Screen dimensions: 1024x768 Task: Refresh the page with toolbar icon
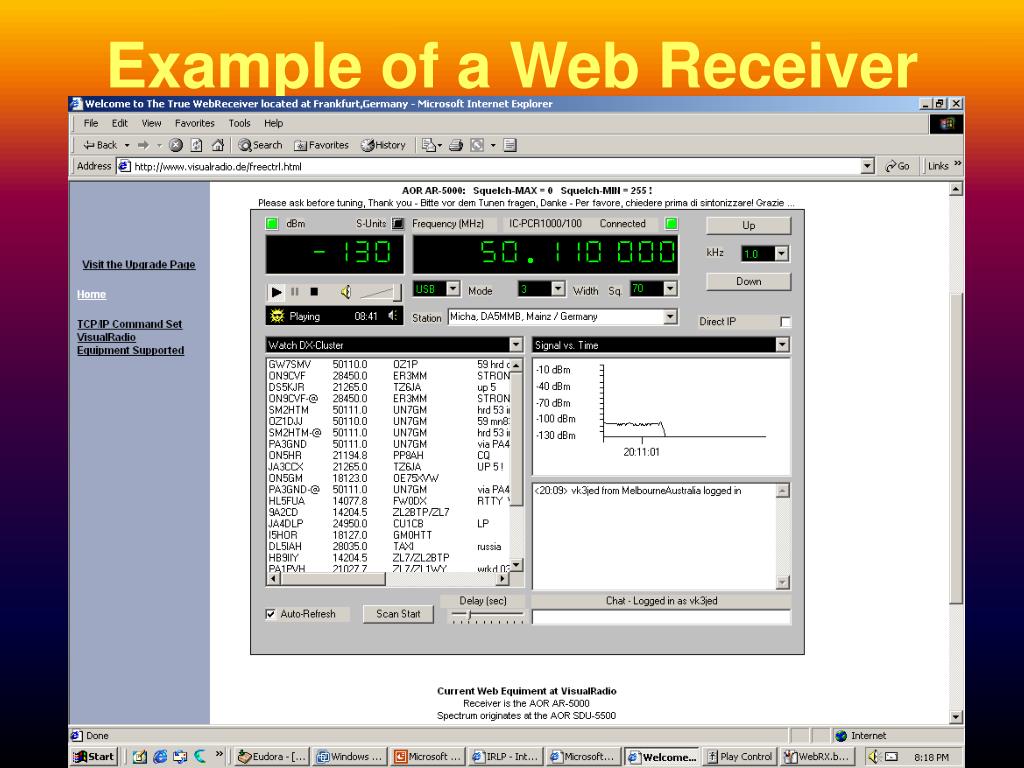(197, 145)
